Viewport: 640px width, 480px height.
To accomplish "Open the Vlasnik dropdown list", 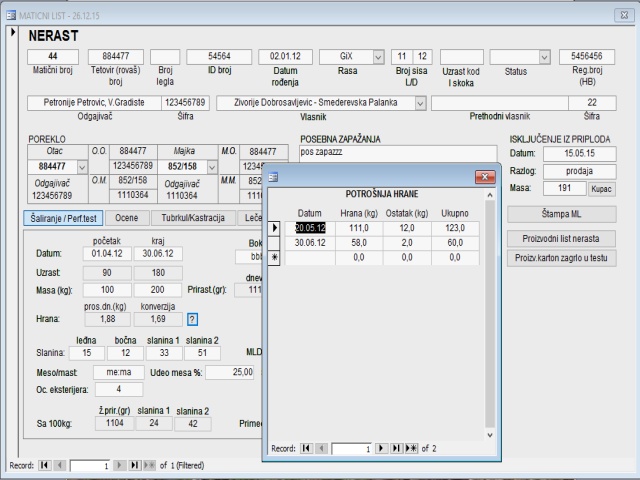I will click(420, 102).
